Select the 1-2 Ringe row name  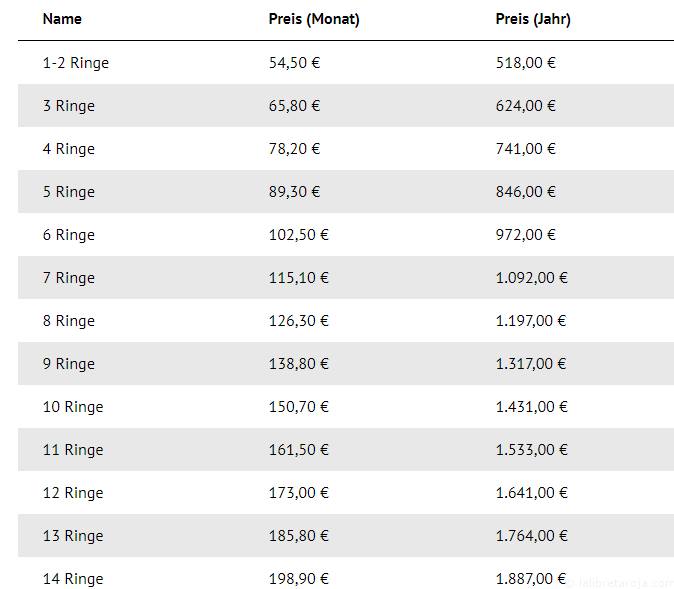pyautogui.click(x=76, y=63)
